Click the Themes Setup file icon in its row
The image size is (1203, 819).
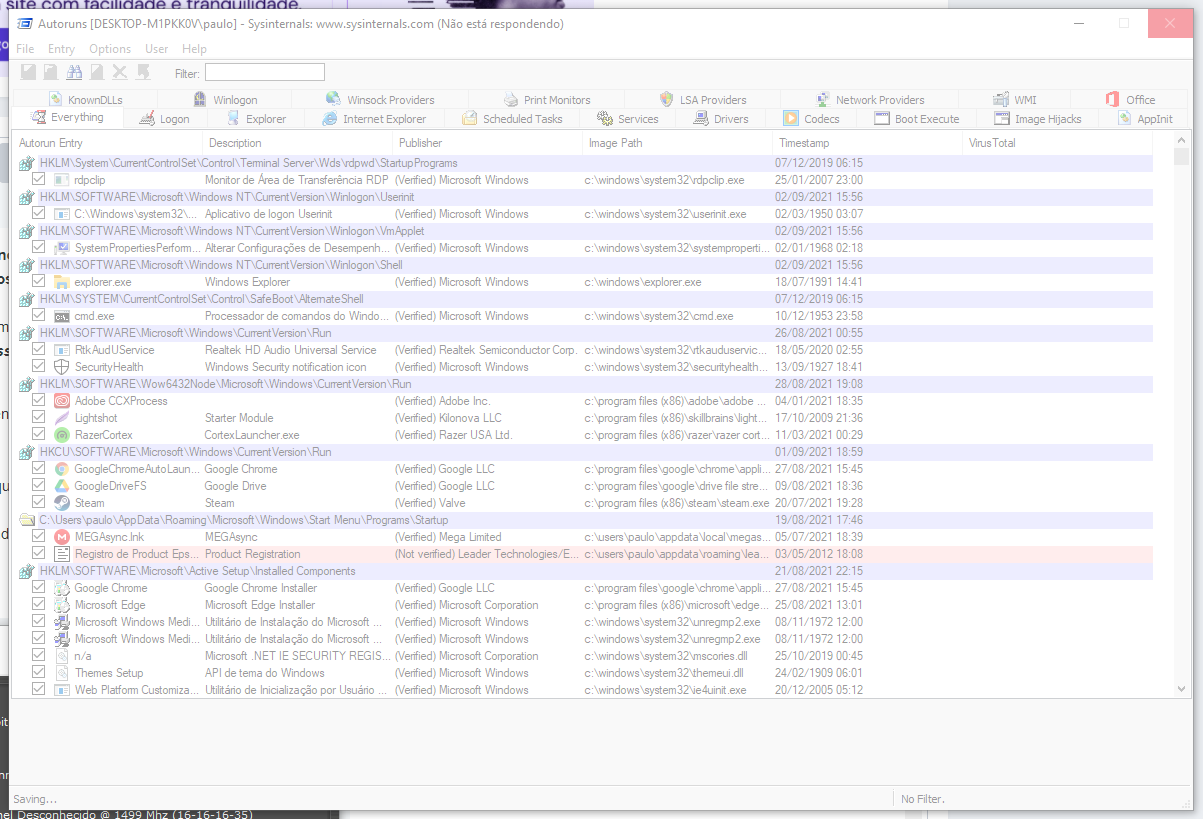(x=61, y=673)
